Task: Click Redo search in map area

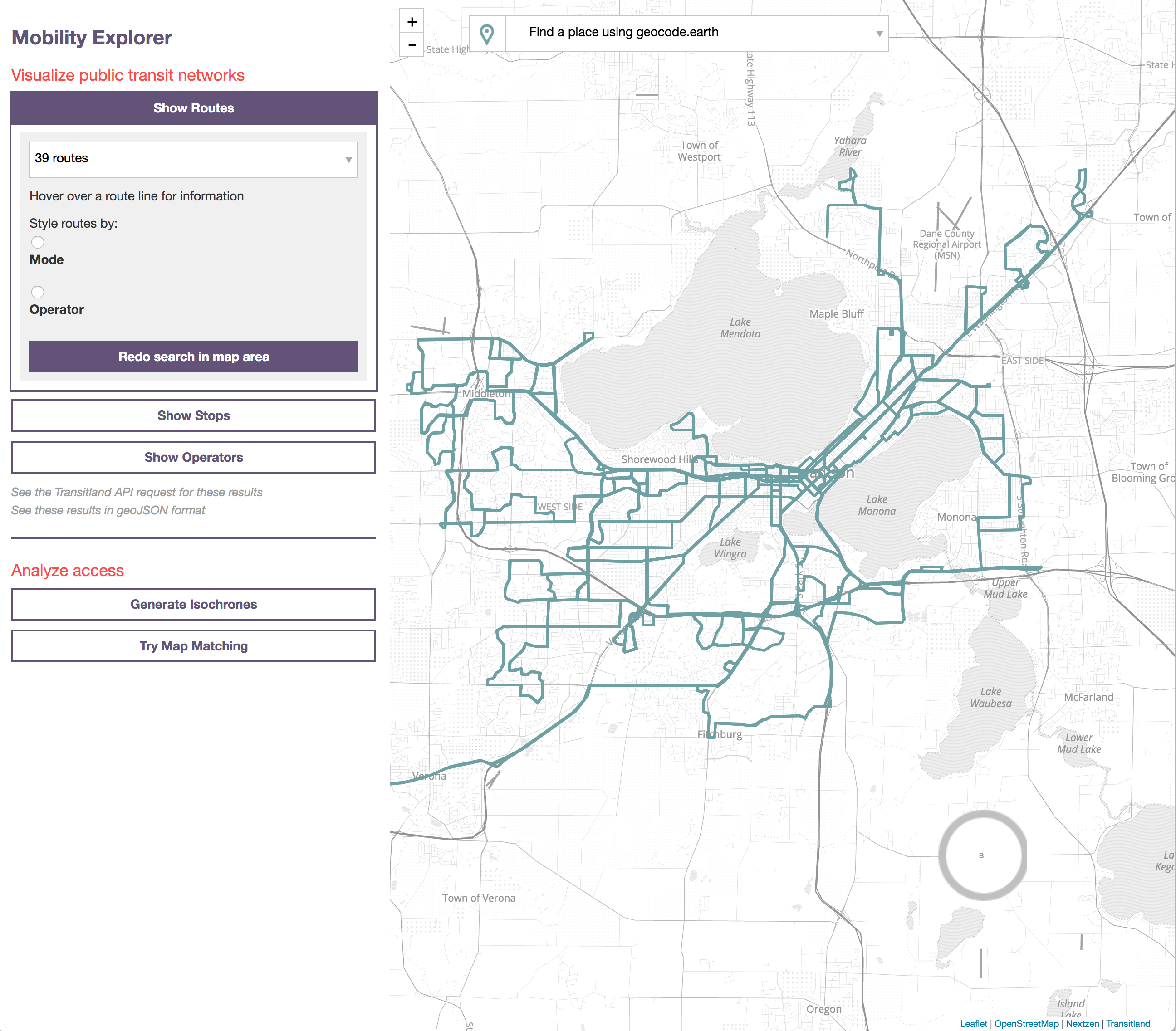Action: point(193,357)
